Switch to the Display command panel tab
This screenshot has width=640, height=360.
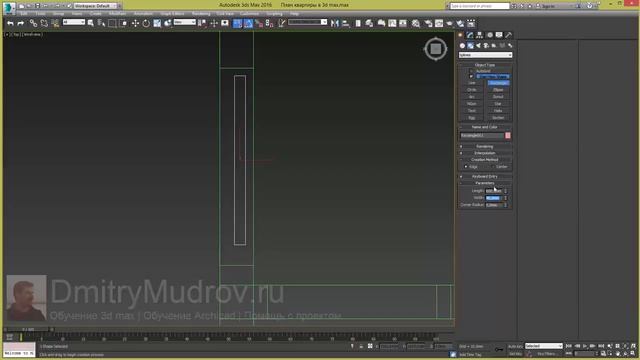pos(499,35)
